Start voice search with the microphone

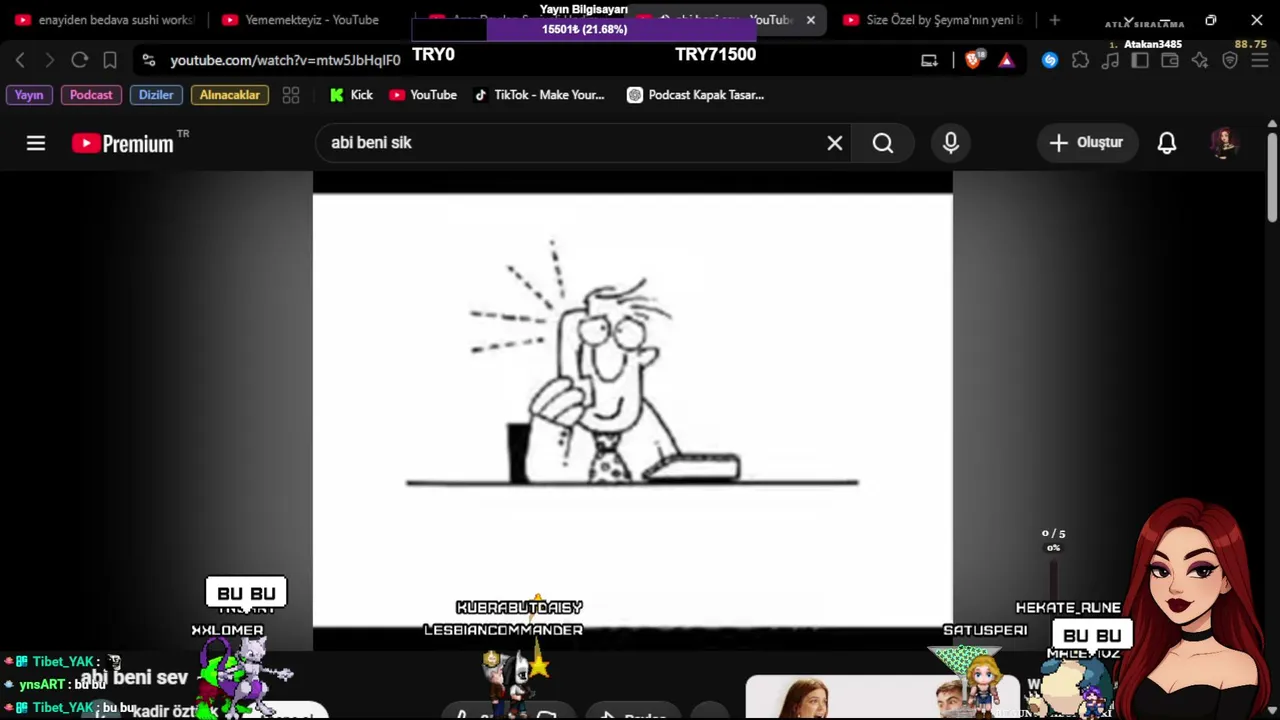951,143
